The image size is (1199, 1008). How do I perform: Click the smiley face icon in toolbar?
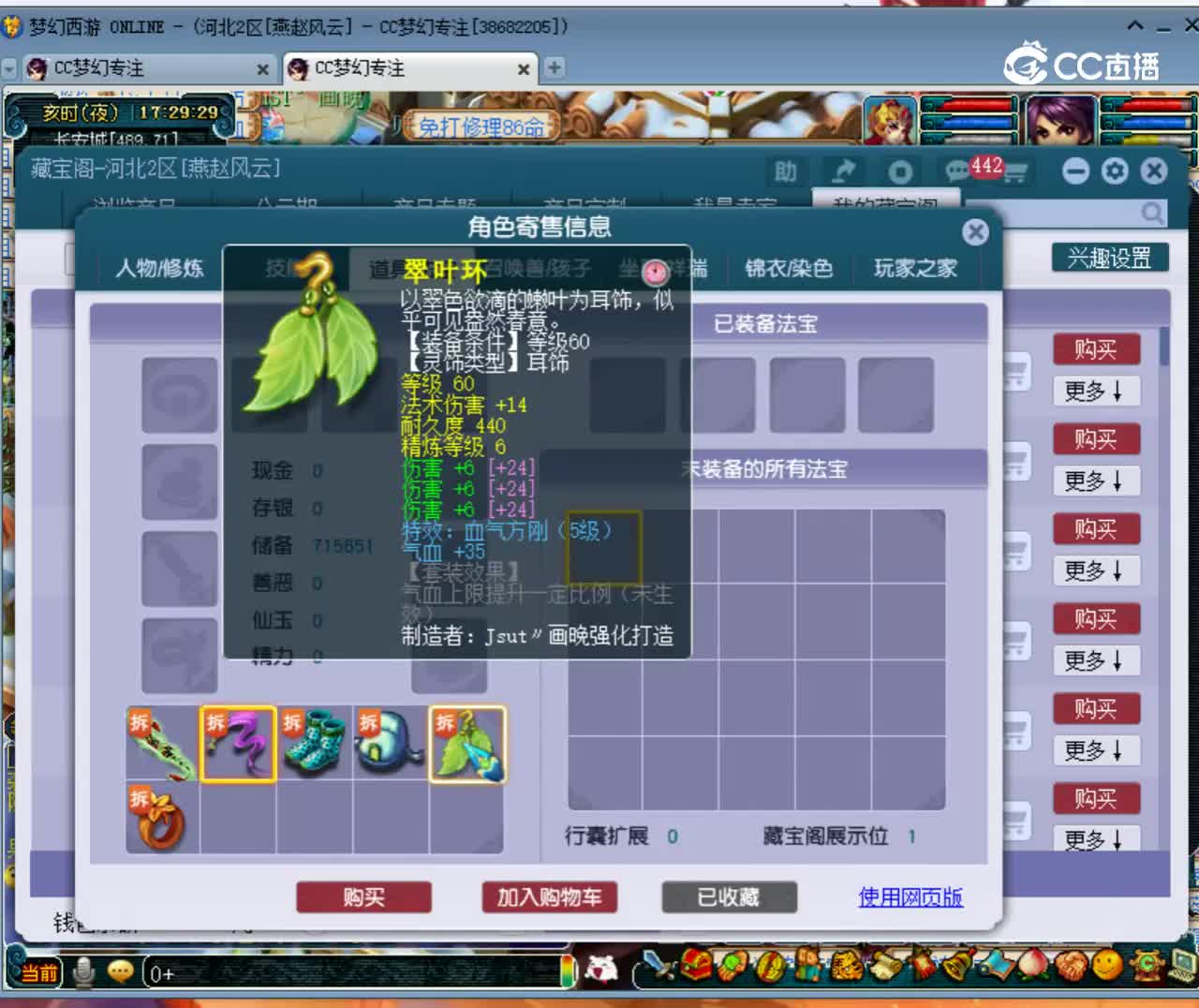1107,965
